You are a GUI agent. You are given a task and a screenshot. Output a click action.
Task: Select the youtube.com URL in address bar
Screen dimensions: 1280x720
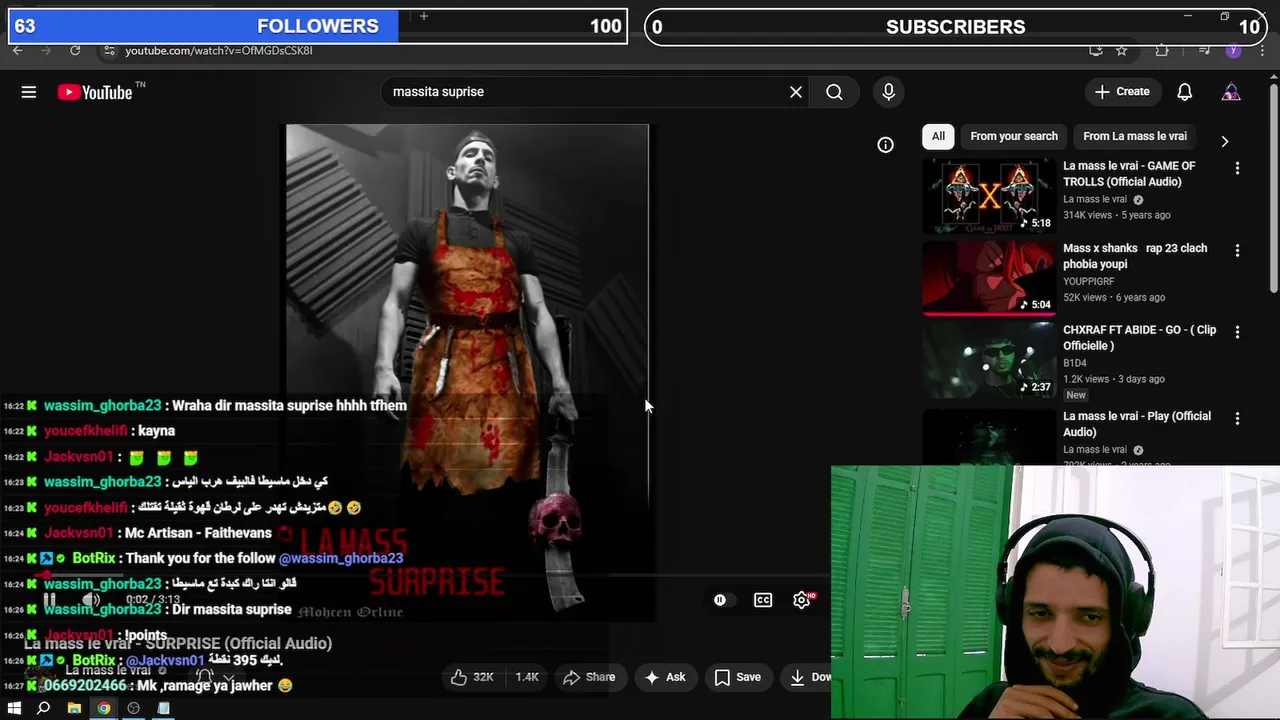(x=219, y=50)
